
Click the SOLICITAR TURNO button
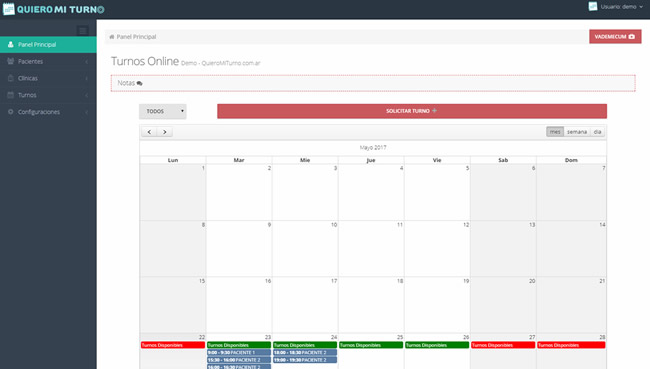coord(412,111)
